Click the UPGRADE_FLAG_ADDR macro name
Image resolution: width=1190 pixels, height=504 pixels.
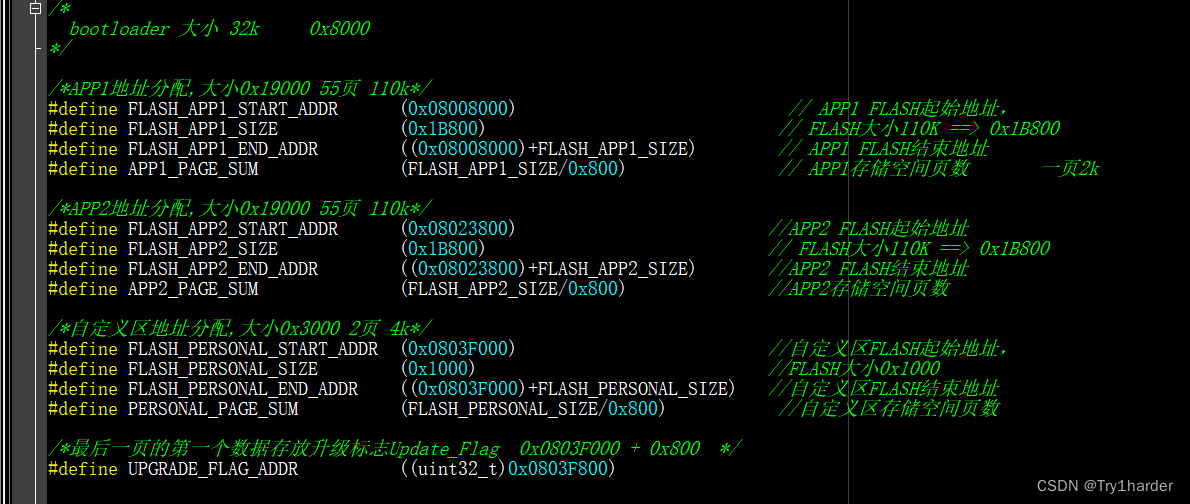pos(212,469)
